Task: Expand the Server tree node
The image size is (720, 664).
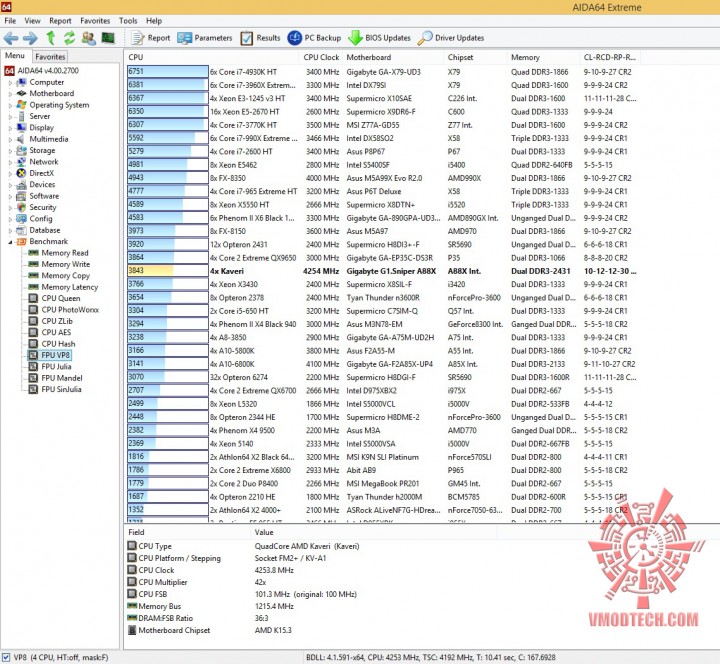Action: click(x=10, y=117)
